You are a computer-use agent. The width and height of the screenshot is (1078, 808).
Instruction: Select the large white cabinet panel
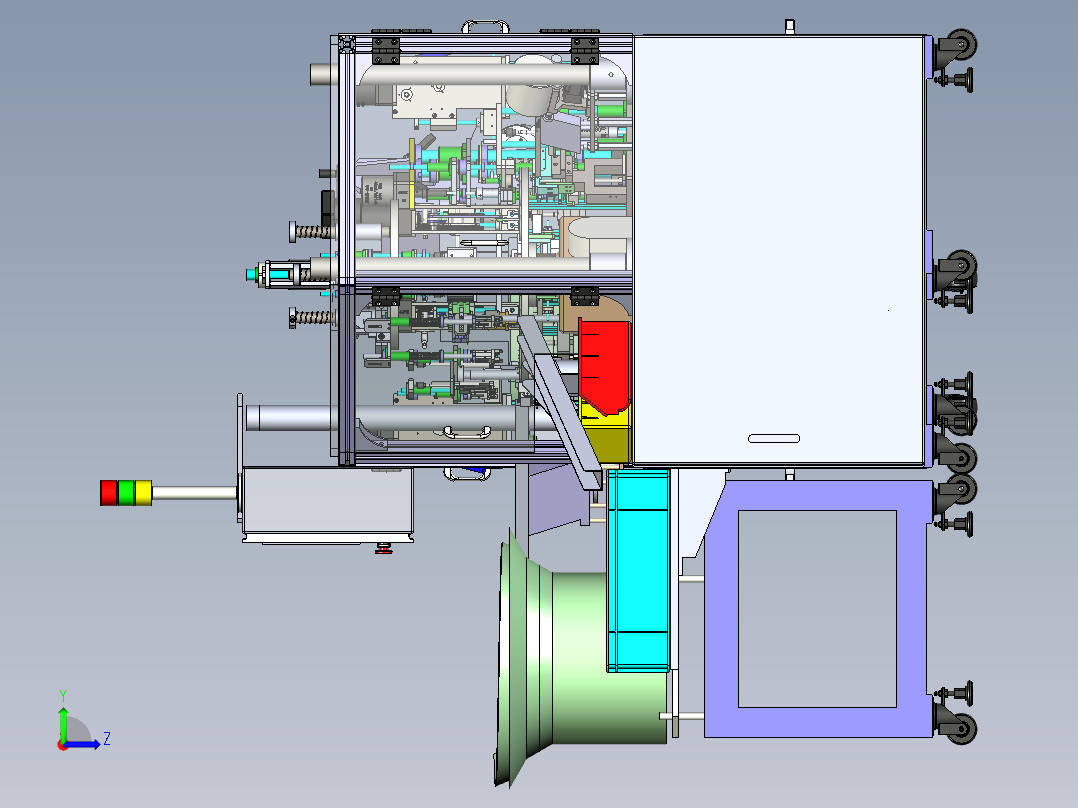(x=779, y=250)
